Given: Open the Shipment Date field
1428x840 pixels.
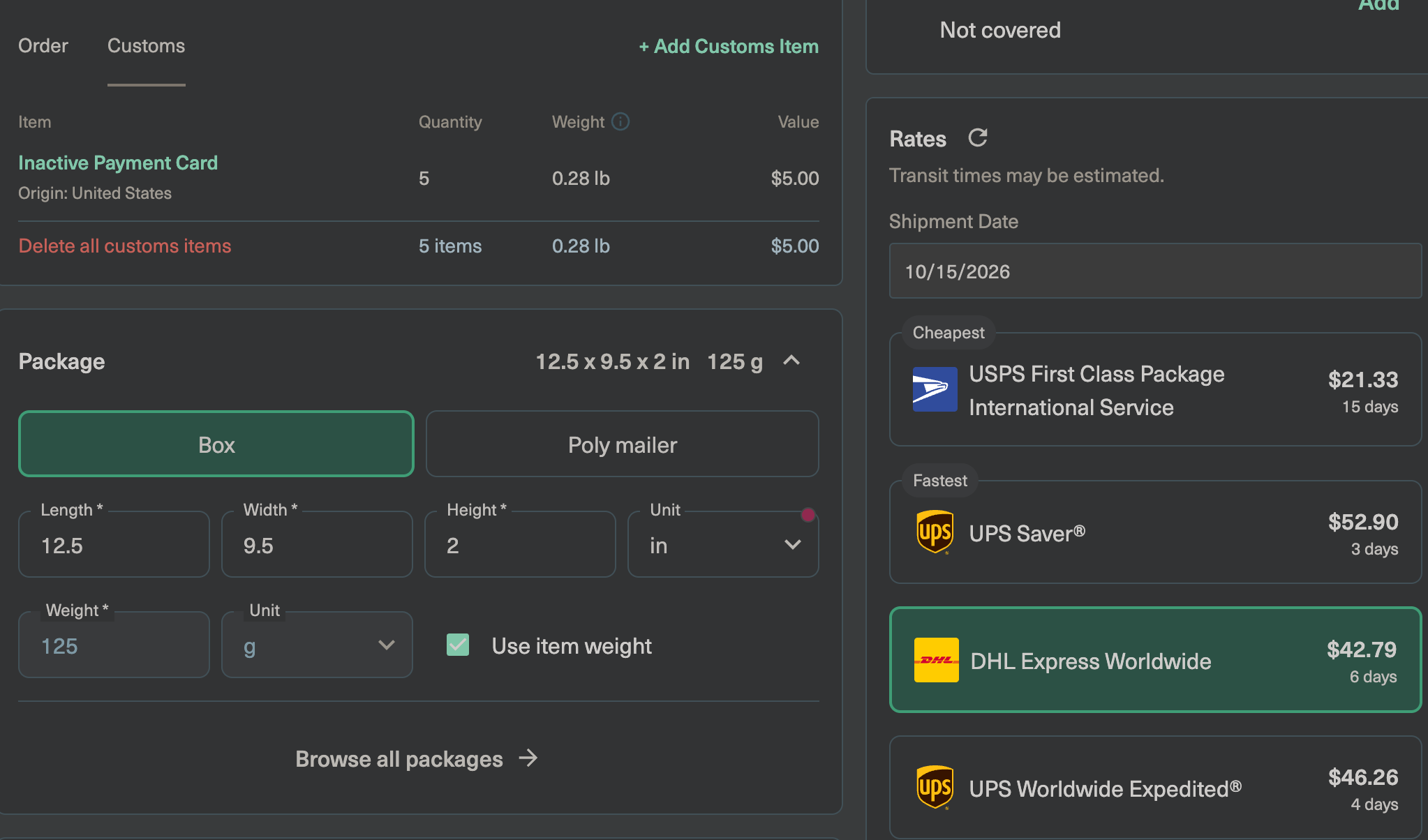Looking at the screenshot, I should (1156, 271).
